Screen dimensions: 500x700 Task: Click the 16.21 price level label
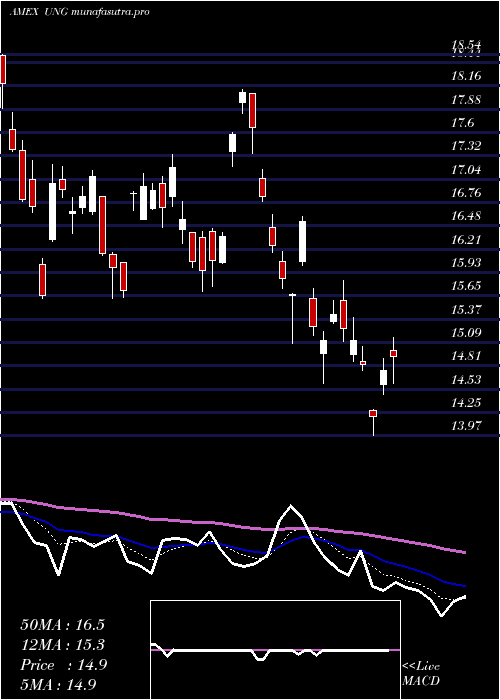click(466, 240)
